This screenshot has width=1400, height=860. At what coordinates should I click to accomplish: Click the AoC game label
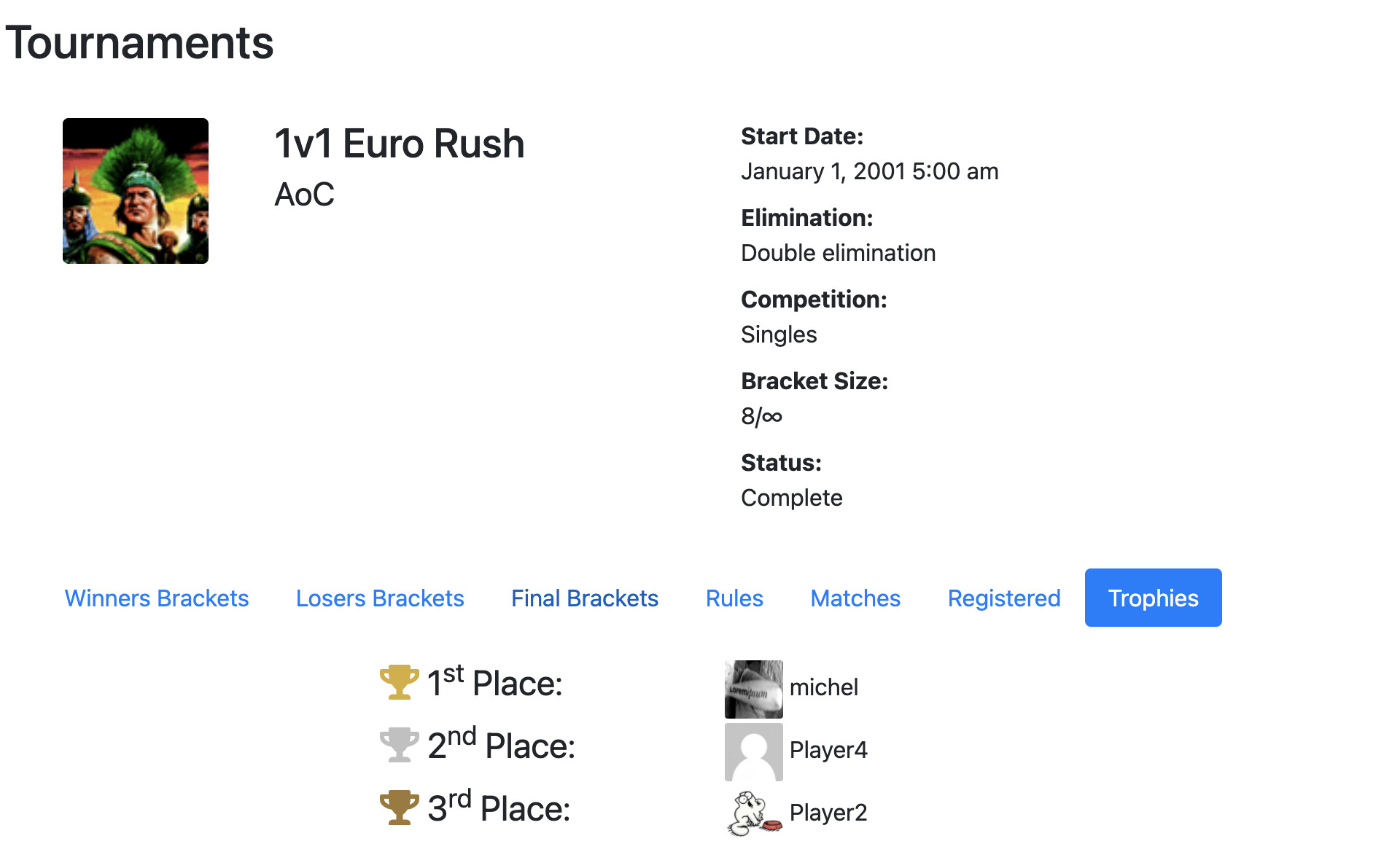coord(304,195)
